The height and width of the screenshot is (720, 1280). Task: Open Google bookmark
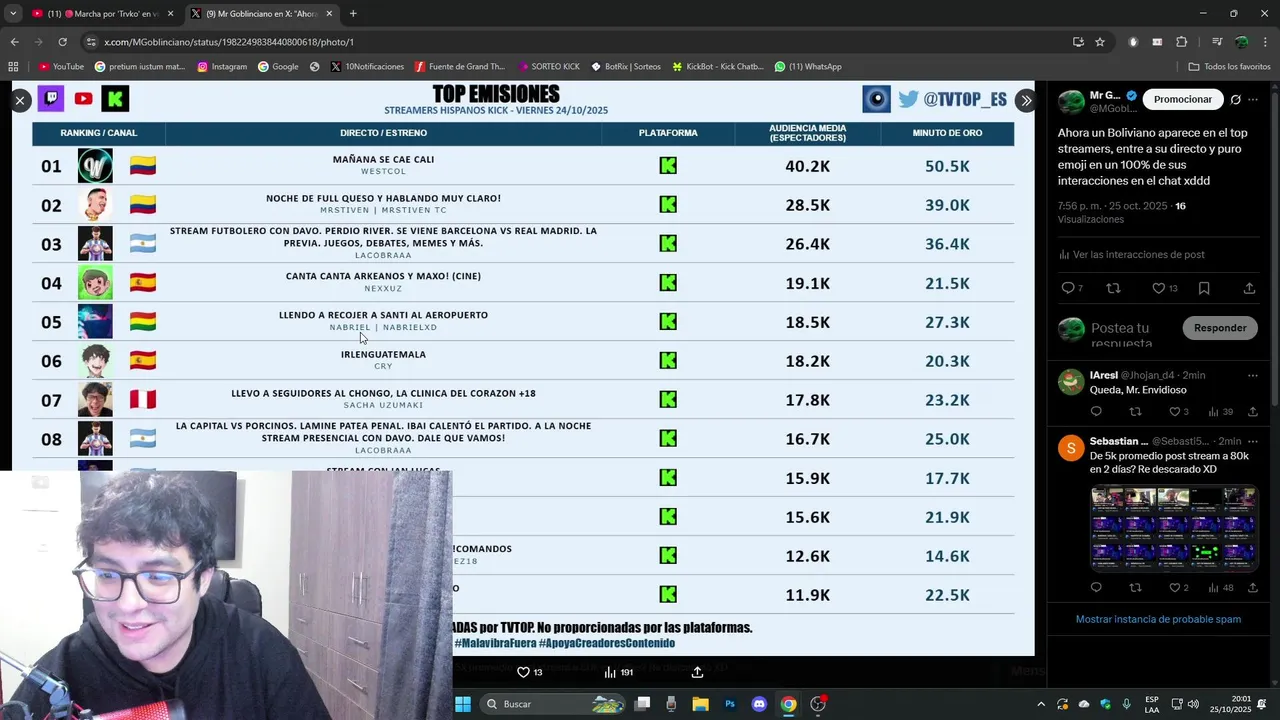tap(278, 67)
